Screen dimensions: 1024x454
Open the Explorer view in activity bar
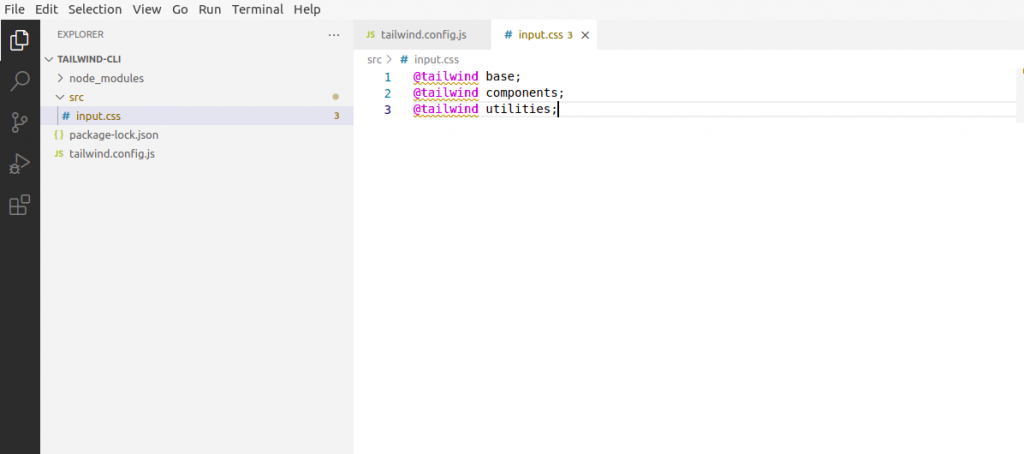(20, 40)
